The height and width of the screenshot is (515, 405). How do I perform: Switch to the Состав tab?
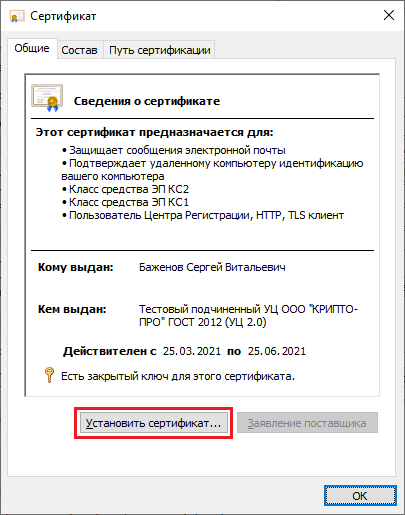[79, 50]
